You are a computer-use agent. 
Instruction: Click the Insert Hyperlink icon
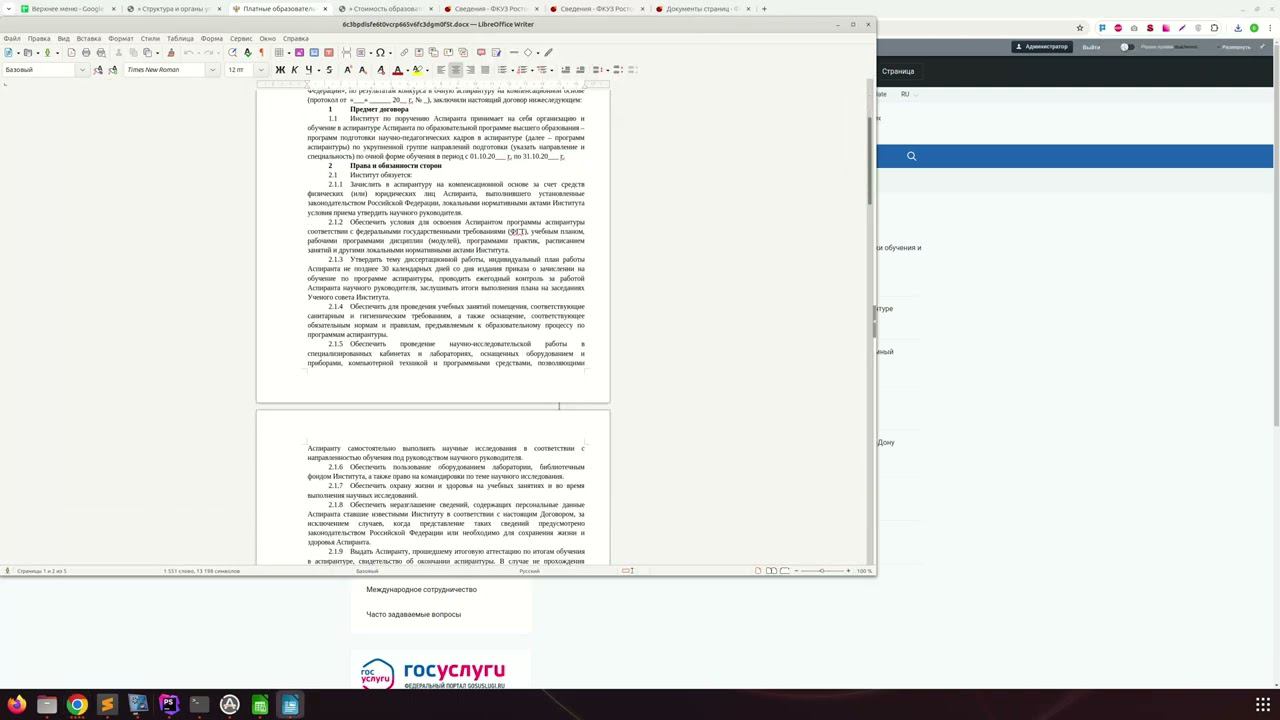[x=404, y=52]
